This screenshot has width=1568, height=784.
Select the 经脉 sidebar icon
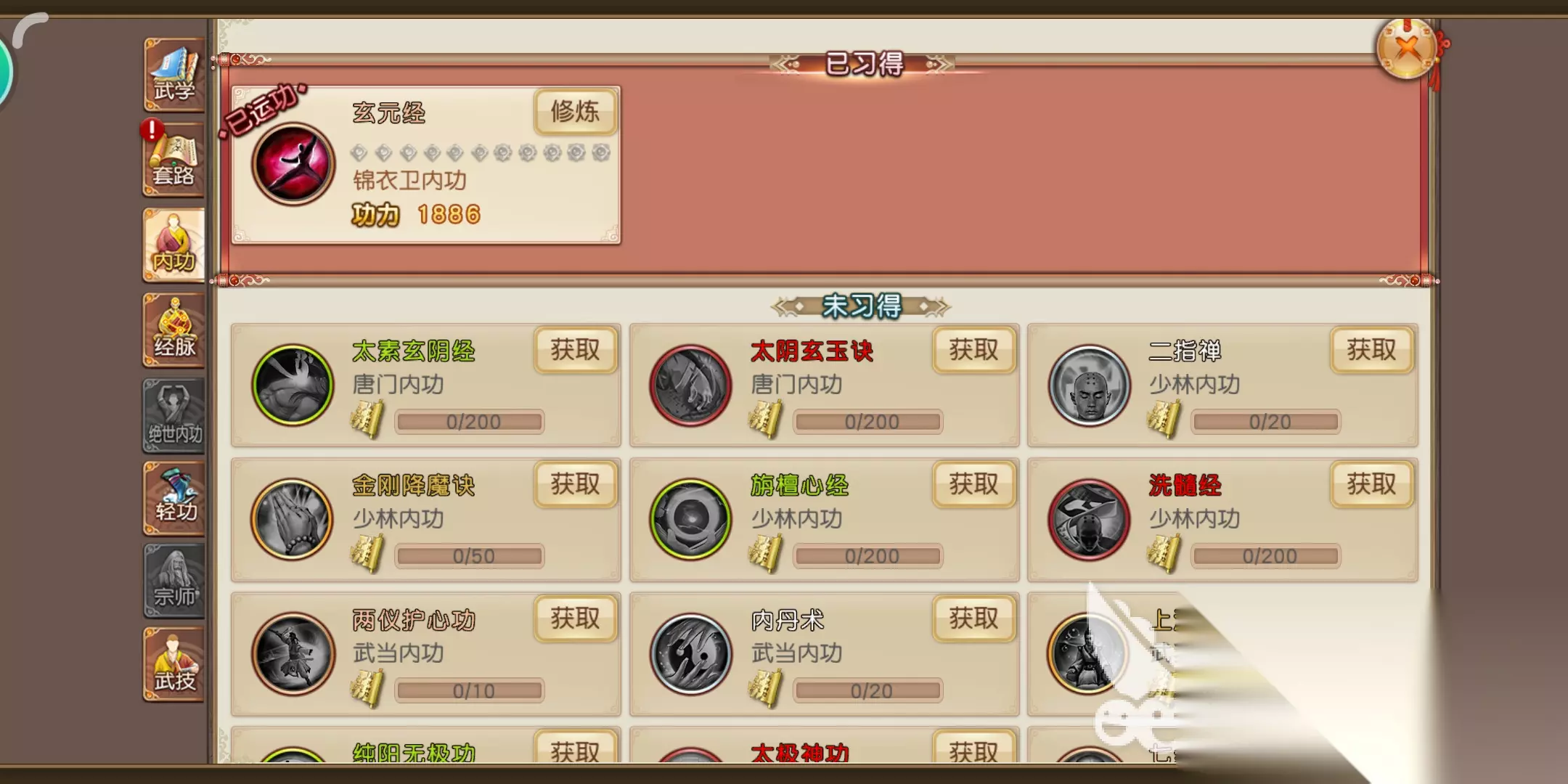173,330
